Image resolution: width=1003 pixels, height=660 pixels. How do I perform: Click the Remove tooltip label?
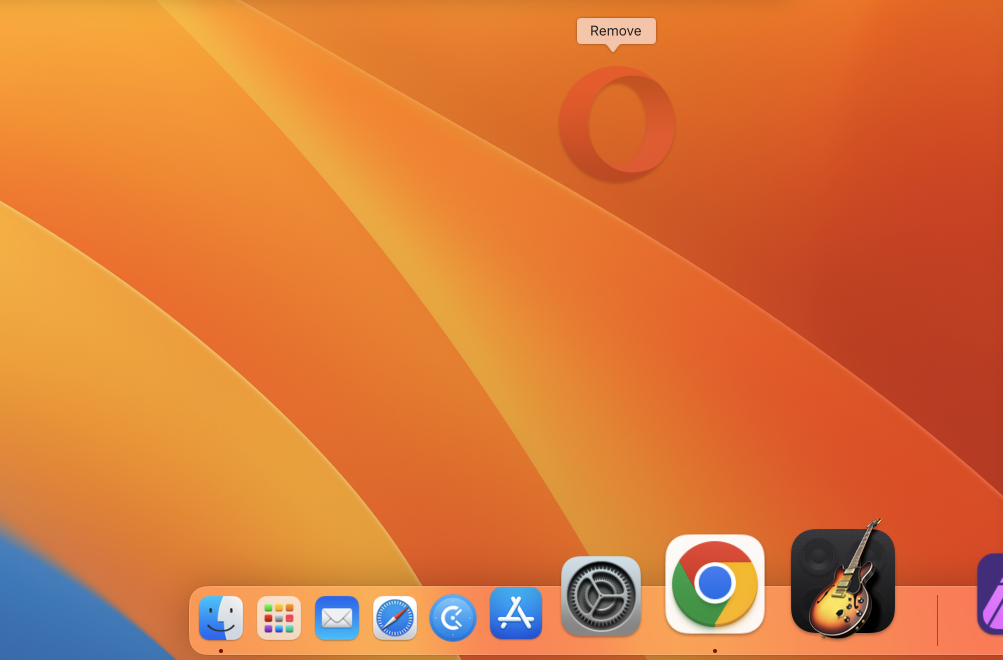[x=616, y=31]
